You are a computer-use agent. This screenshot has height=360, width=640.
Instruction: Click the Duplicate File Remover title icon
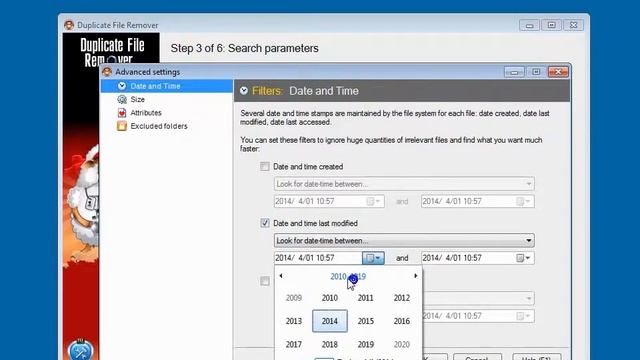tap(69, 25)
